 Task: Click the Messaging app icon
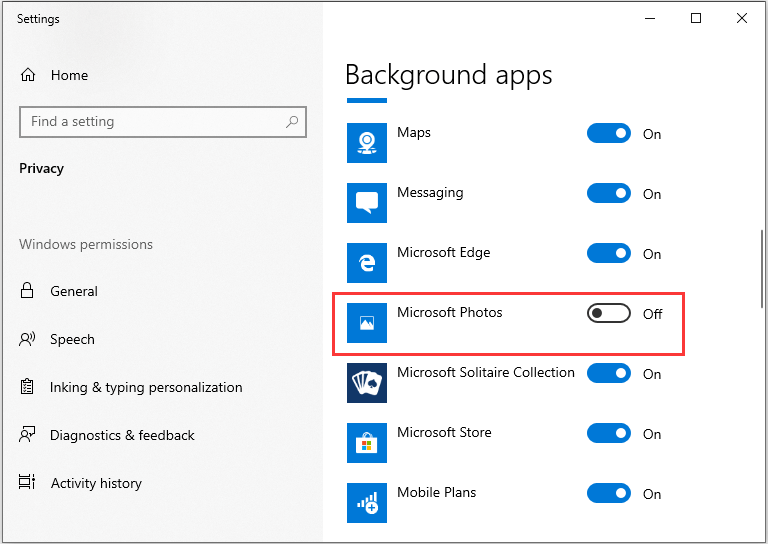(367, 203)
